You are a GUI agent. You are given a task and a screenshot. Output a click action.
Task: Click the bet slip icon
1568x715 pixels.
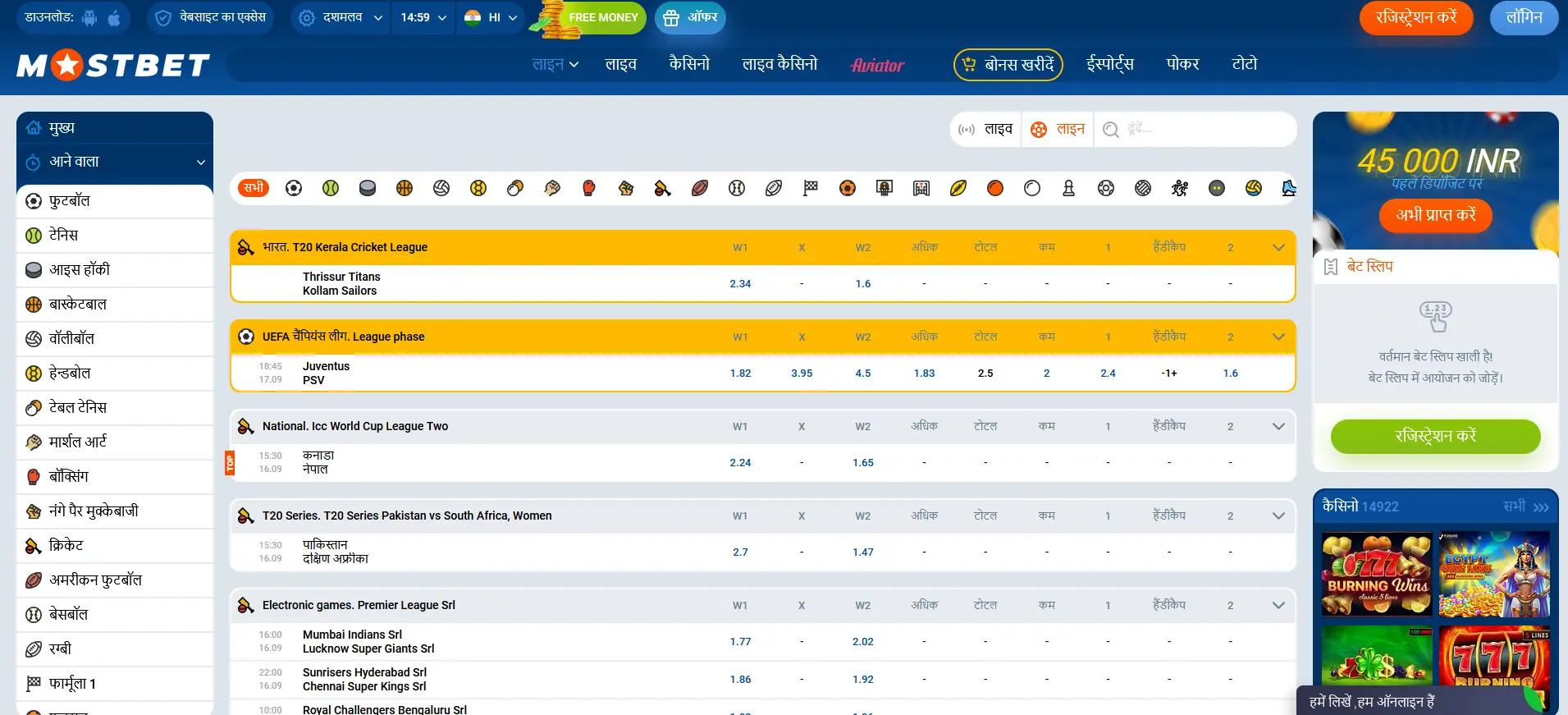point(1331,267)
